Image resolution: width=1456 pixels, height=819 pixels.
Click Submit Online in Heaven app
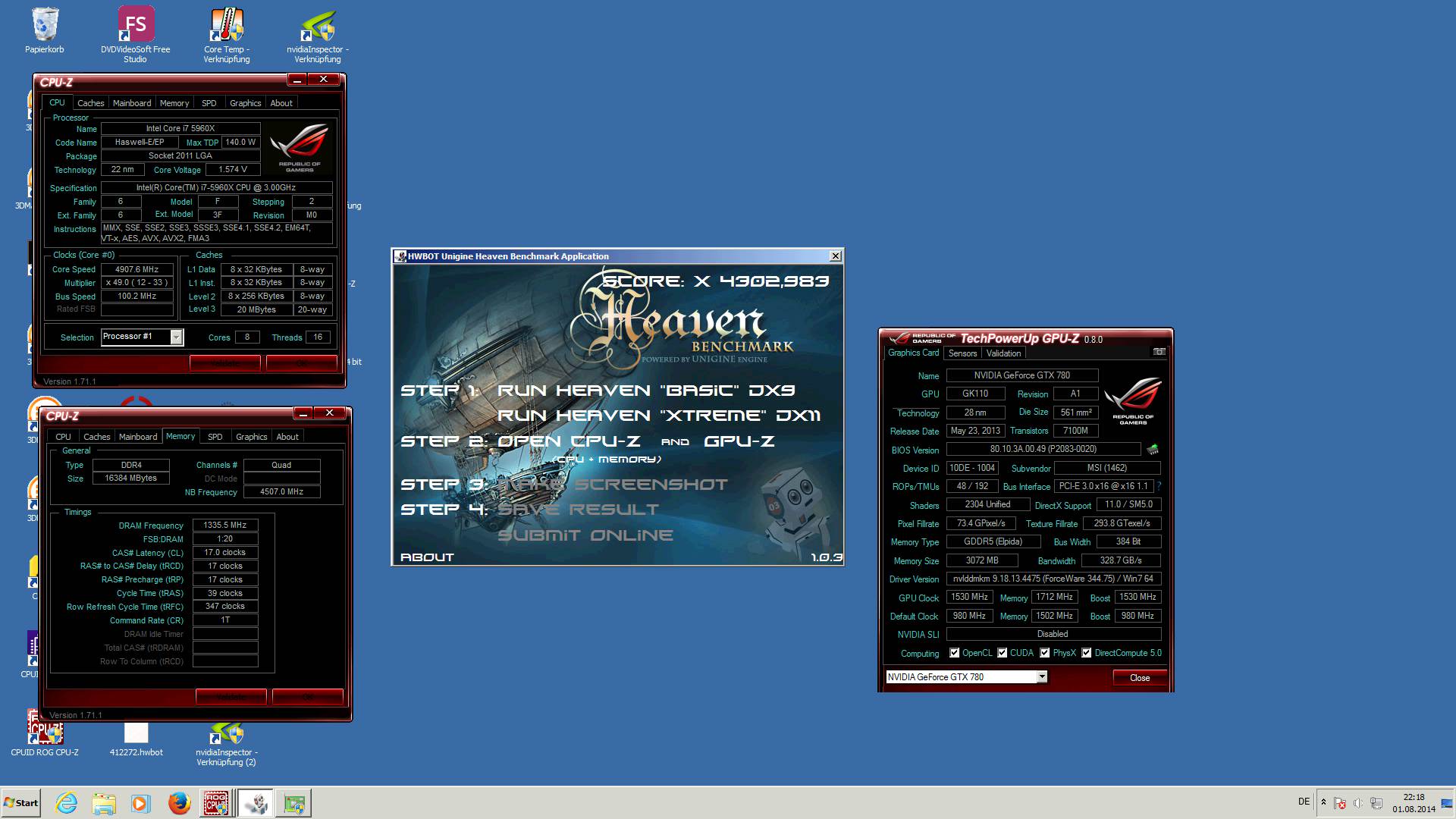tap(585, 535)
